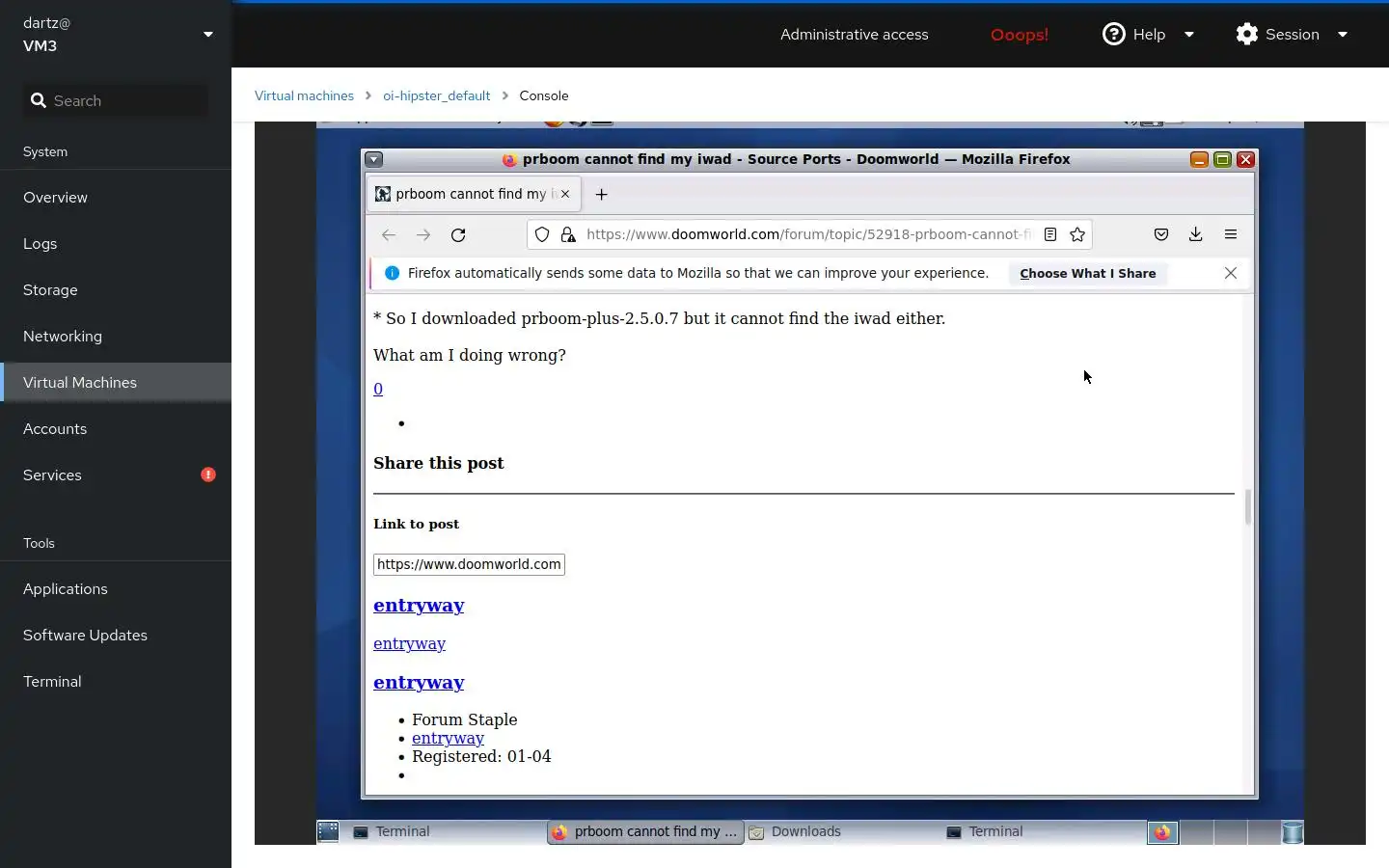Follow the Virtual machines breadcrumb link
This screenshot has width=1389, height=868.
pos(304,95)
